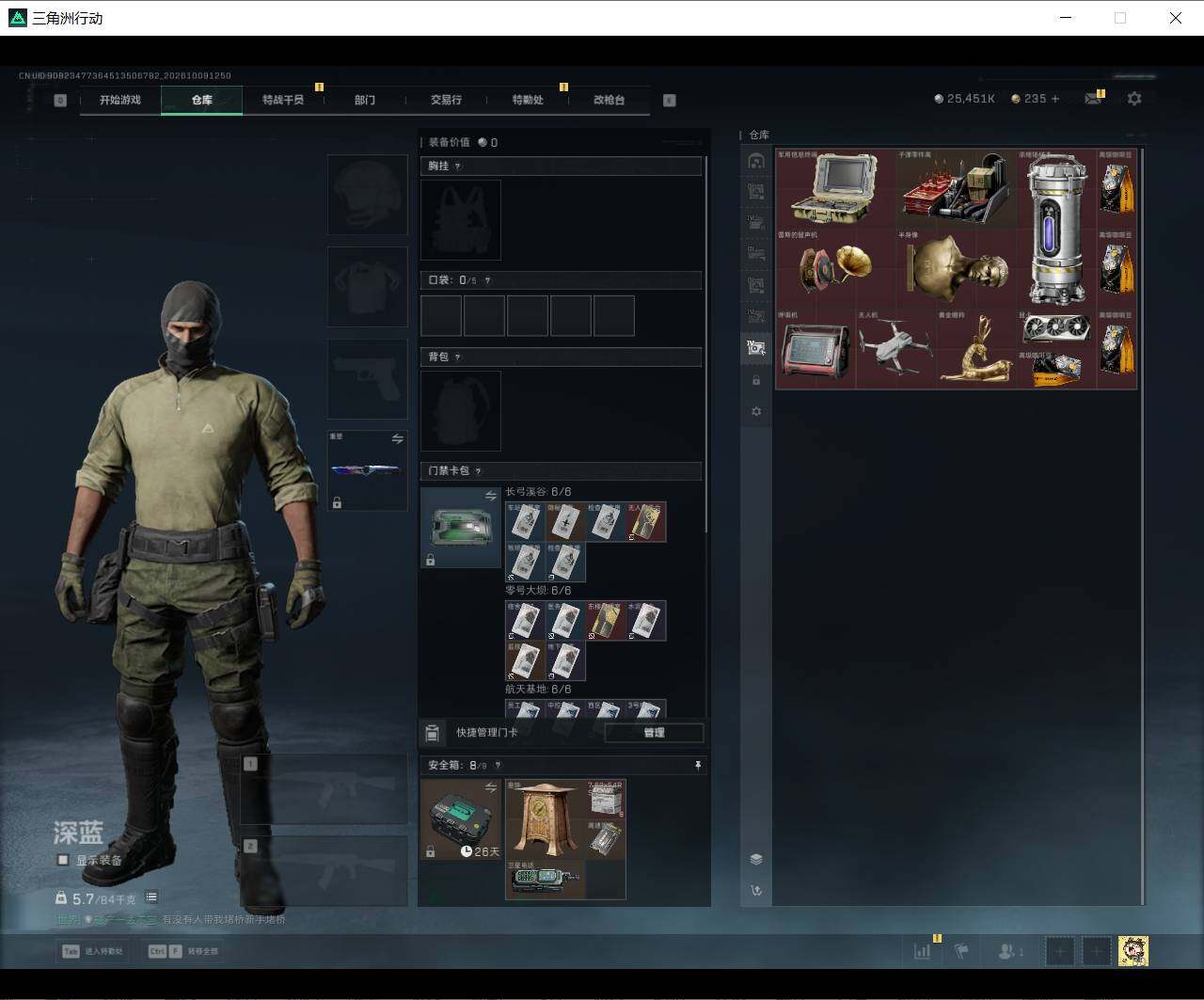Image resolution: width=1204 pixels, height=1000 pixels.
Task: Pin the 安全箱 panel with the pin icon
Action: (698, 766)
